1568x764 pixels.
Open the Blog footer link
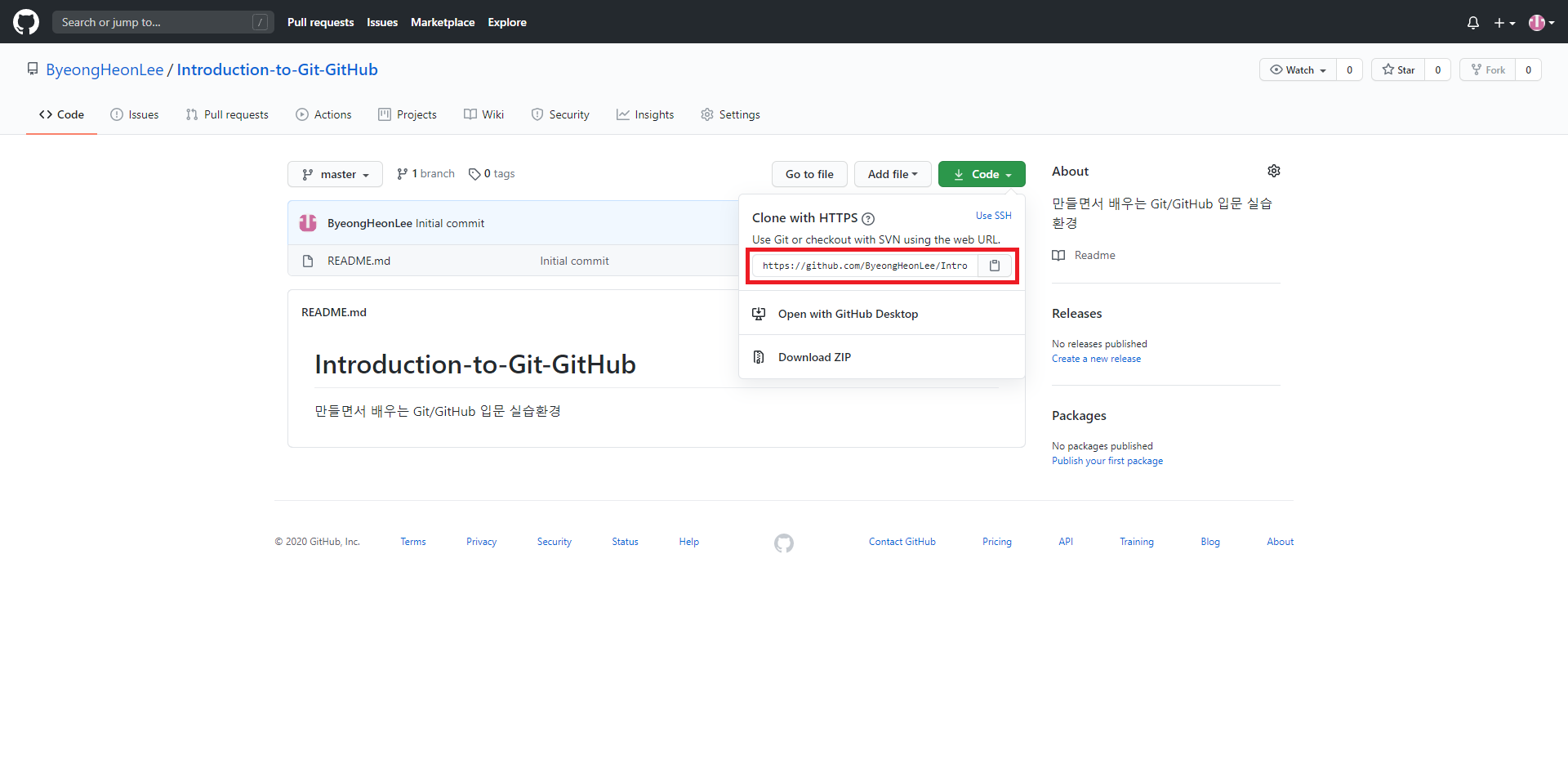pyautogui.click(x=1210, y=542)
